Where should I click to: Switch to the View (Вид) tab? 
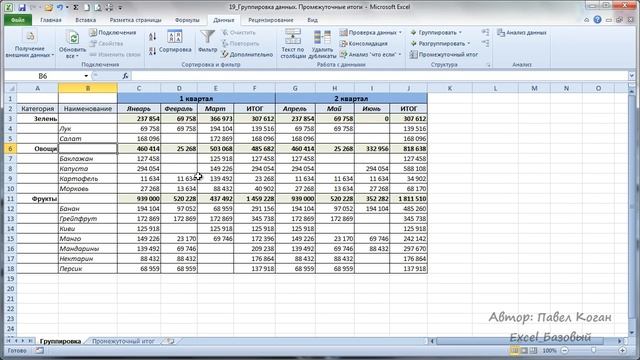[312, 20]
